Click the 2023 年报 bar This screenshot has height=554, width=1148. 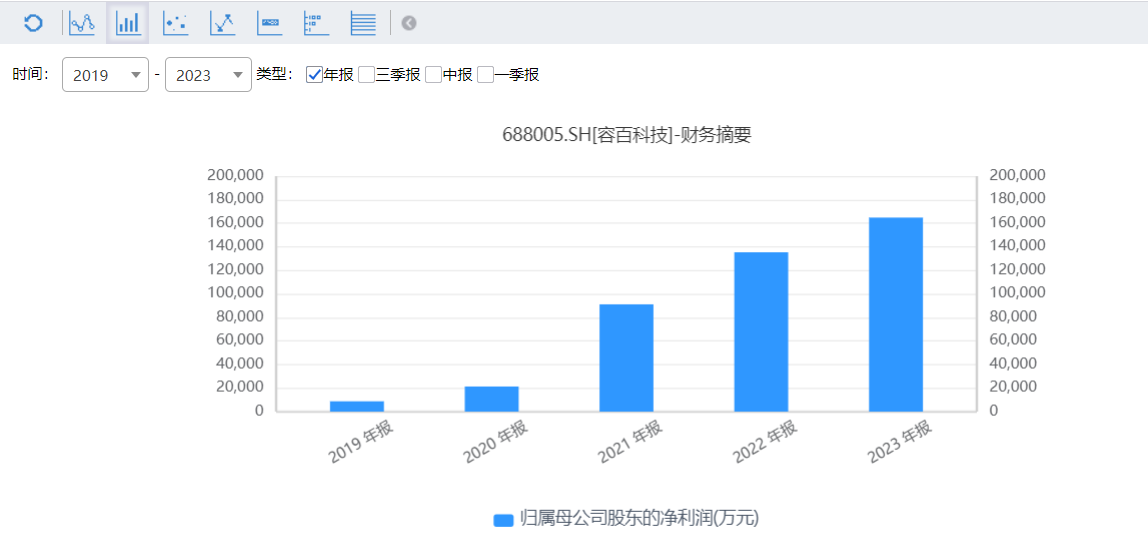pos(895,315)
